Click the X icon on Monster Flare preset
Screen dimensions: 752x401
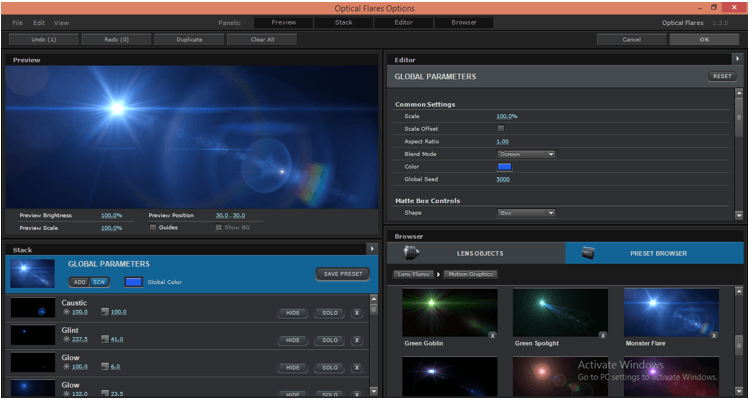click(x=714, y=335)
